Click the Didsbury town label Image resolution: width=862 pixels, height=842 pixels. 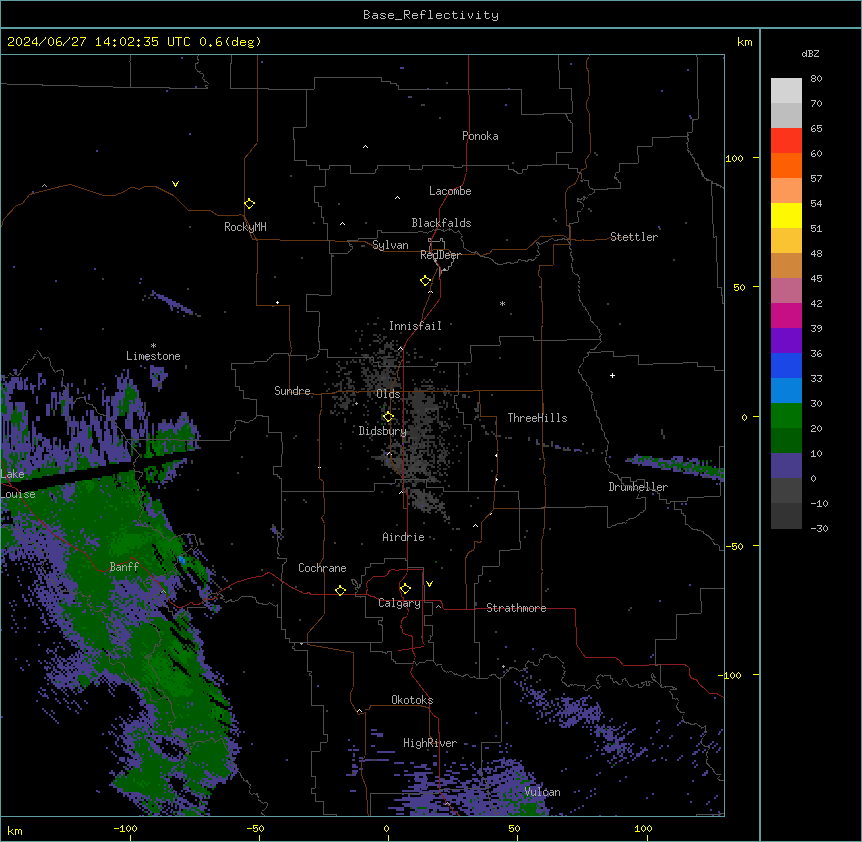coord(382,431)
